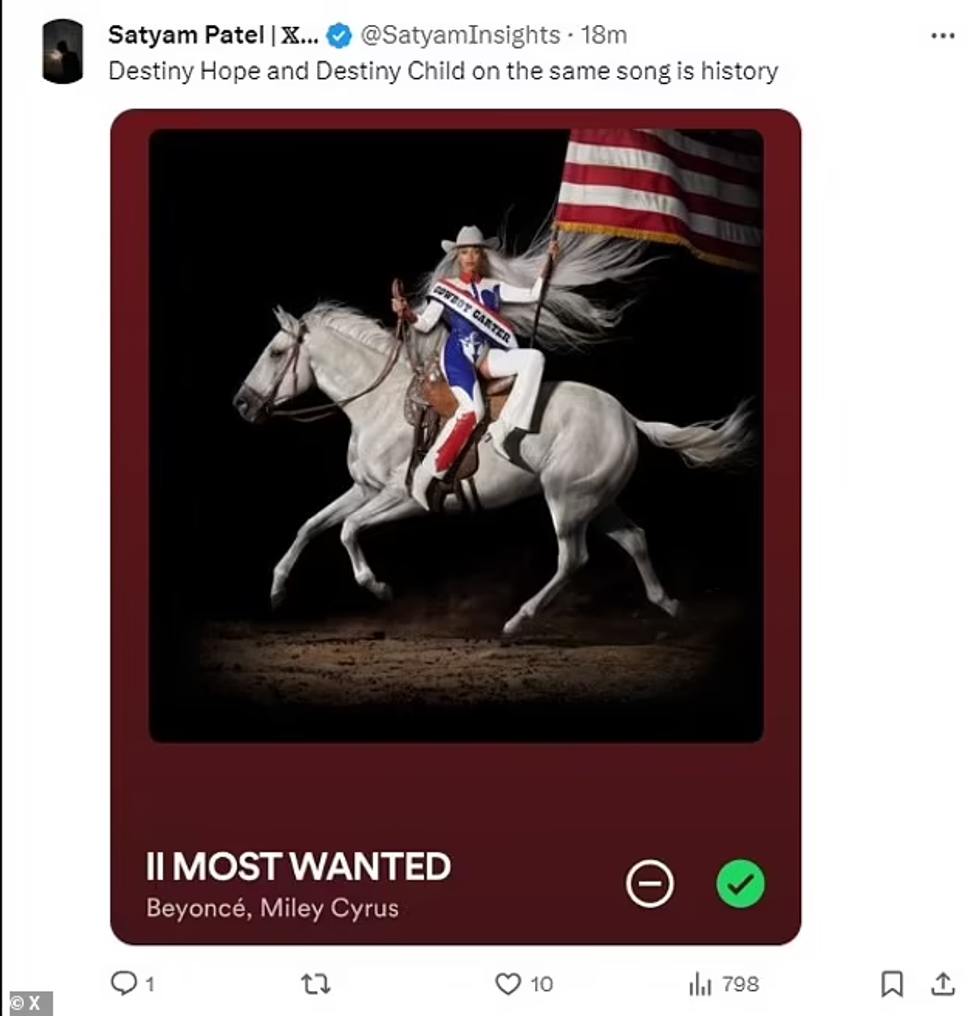The height and width of the screenshot is (1016, 980).
Task: Click the tweet text about Destiny Hope
Action: coord(442,71)
